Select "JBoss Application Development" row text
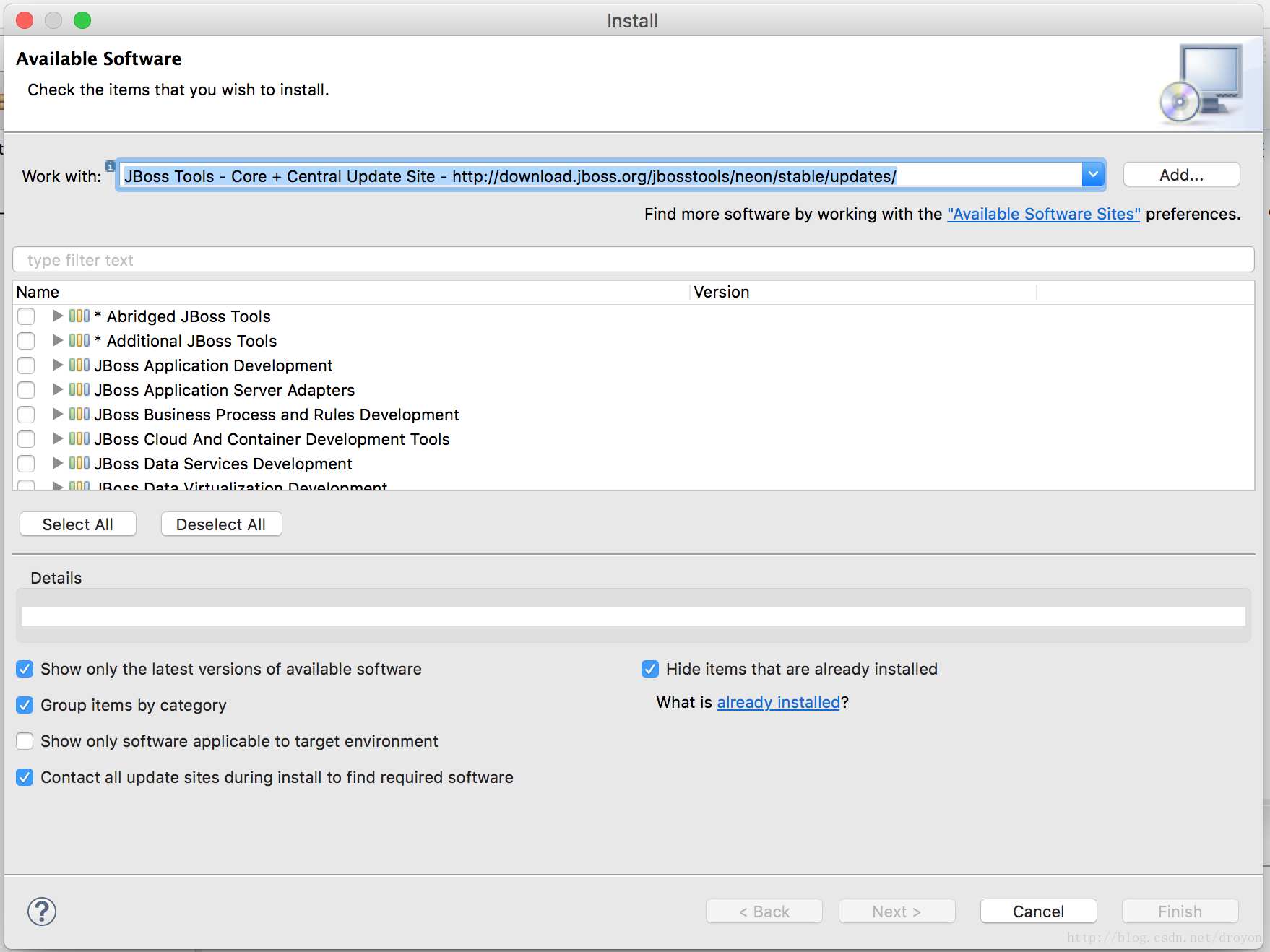This screenshot has height=952, width=1270. coord(213,365)
